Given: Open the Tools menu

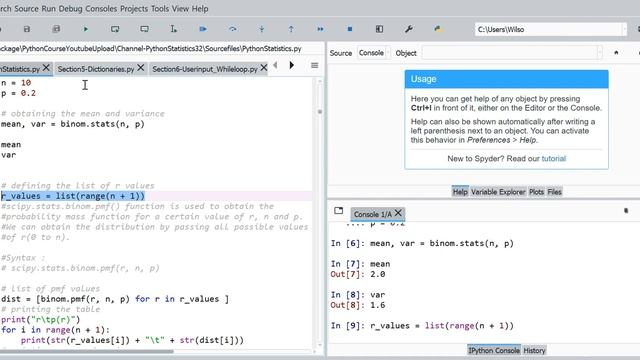Looking at the screenshot, I should coord(160,9).
